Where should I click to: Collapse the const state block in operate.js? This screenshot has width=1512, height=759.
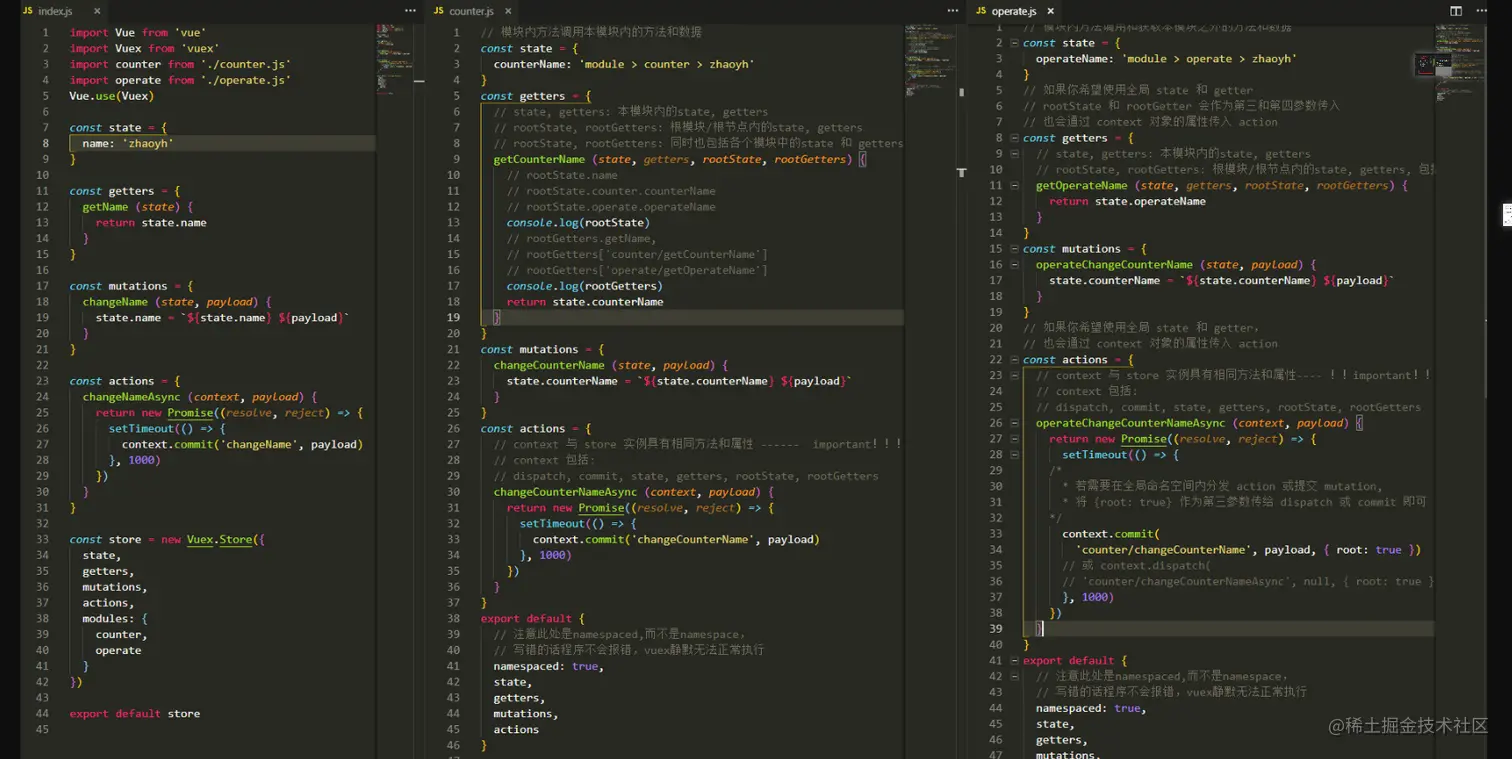(x=1014, y=43)
